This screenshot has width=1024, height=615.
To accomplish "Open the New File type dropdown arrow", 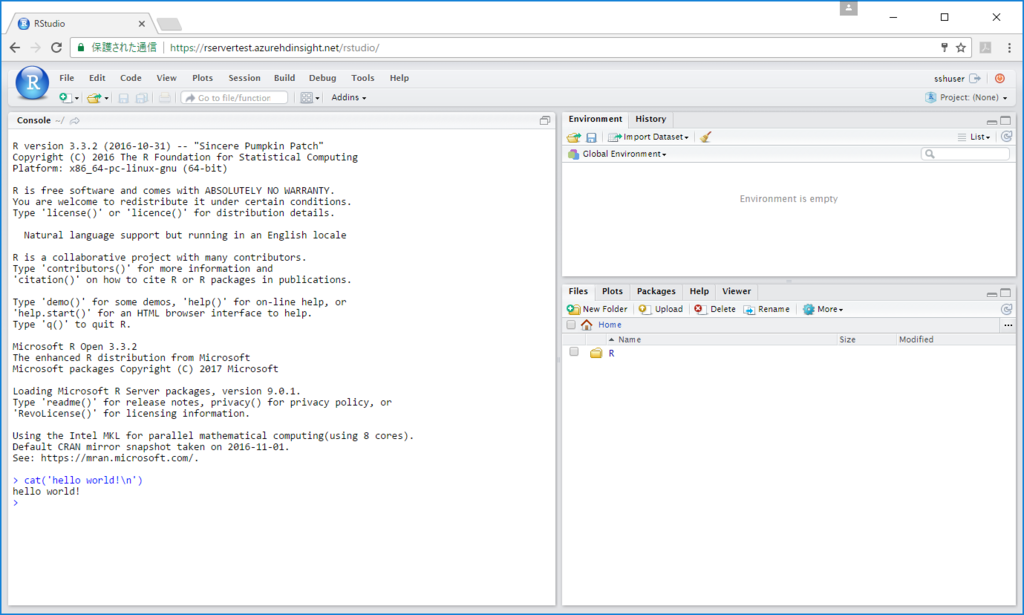I will [x=76, y=98].
